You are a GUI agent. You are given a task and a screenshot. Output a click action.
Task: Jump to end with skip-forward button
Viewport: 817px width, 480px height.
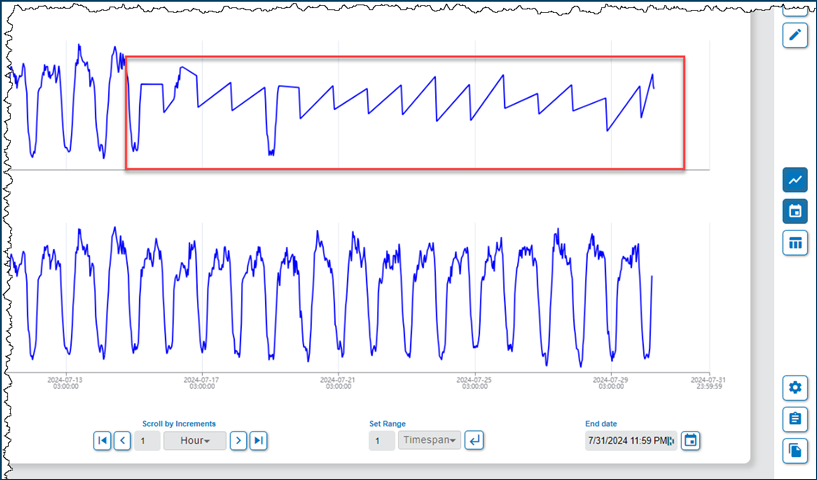coord(258,440)
